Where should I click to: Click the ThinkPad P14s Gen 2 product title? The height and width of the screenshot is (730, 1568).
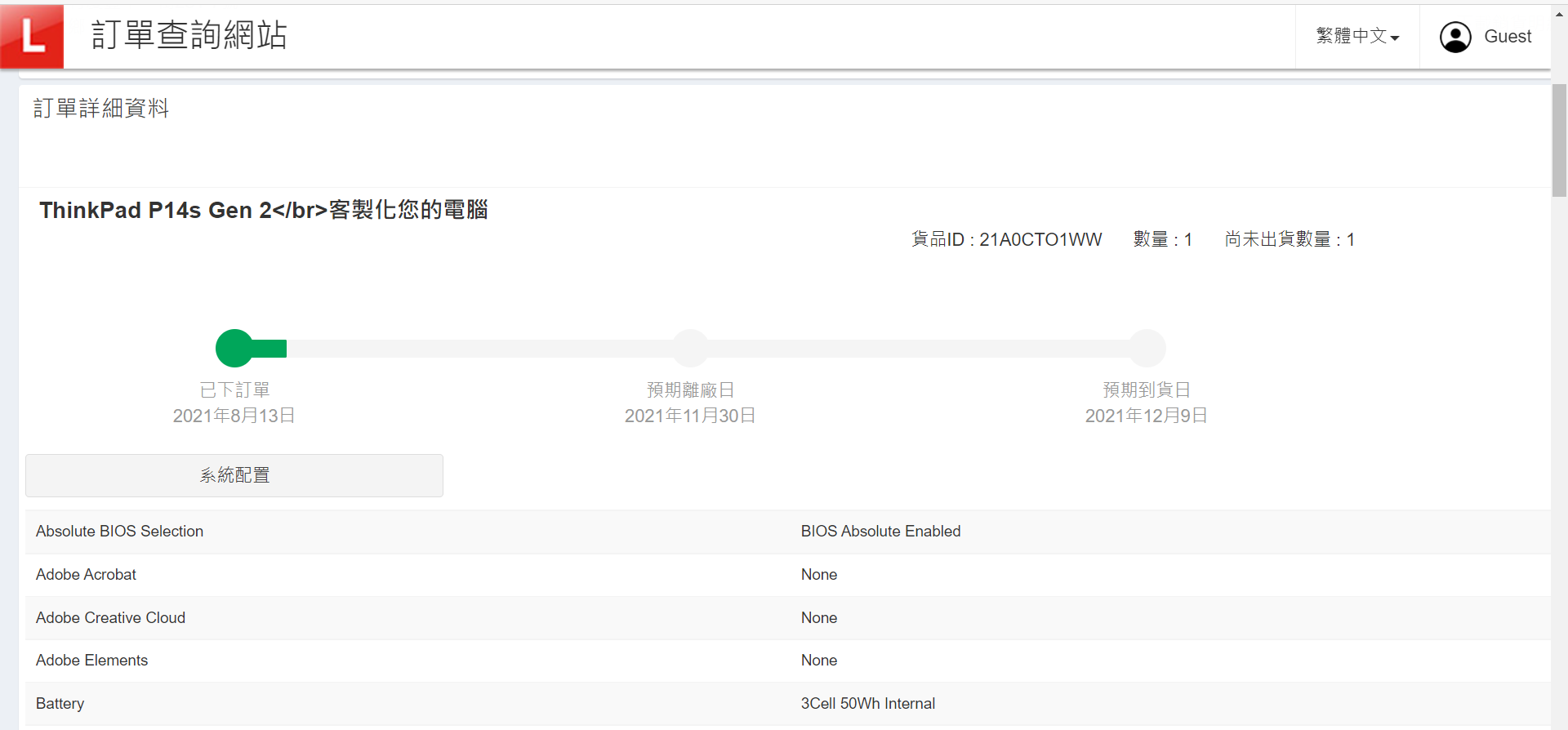(264, 210)
